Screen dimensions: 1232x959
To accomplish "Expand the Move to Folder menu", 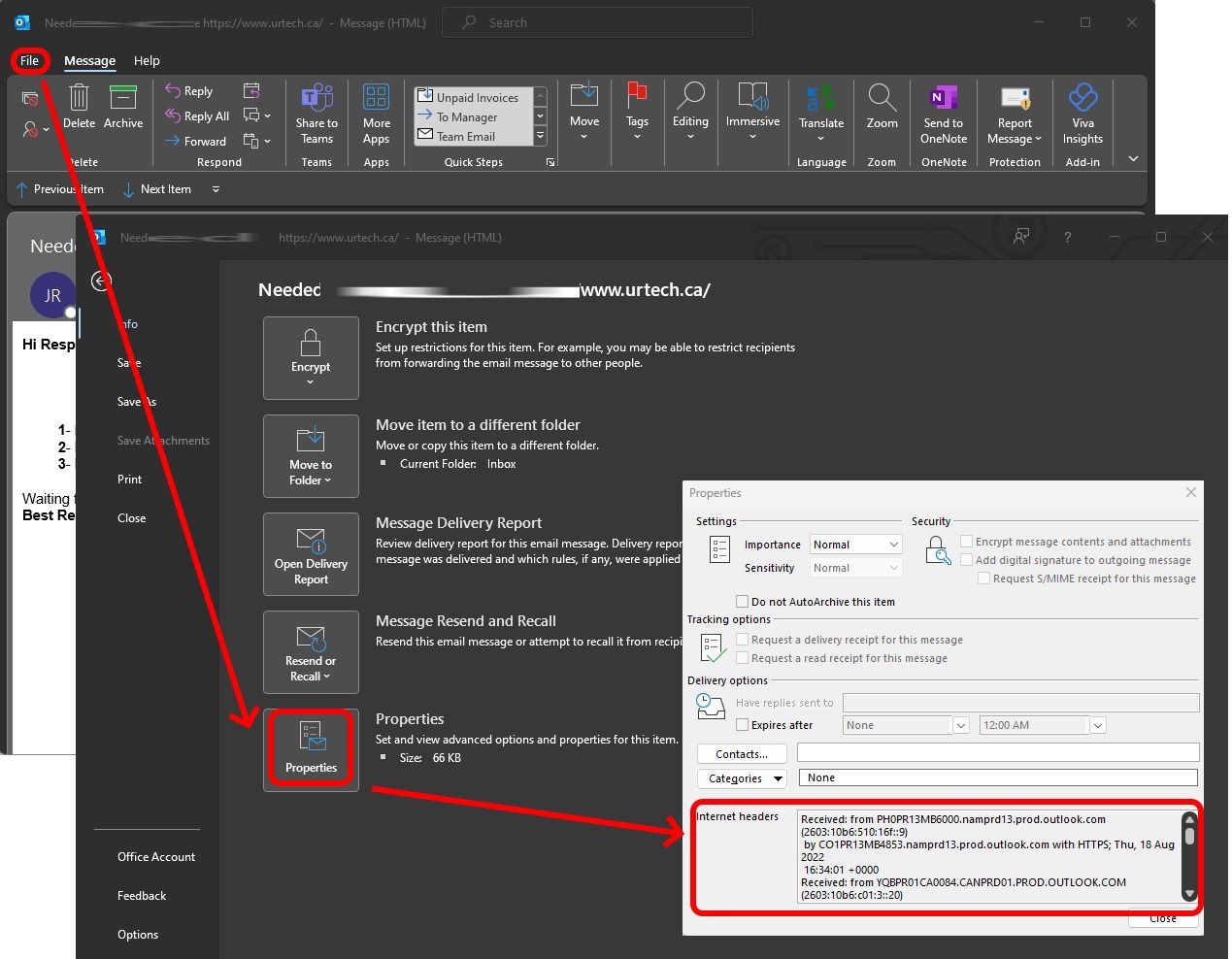I will click(x=311, y=456).
